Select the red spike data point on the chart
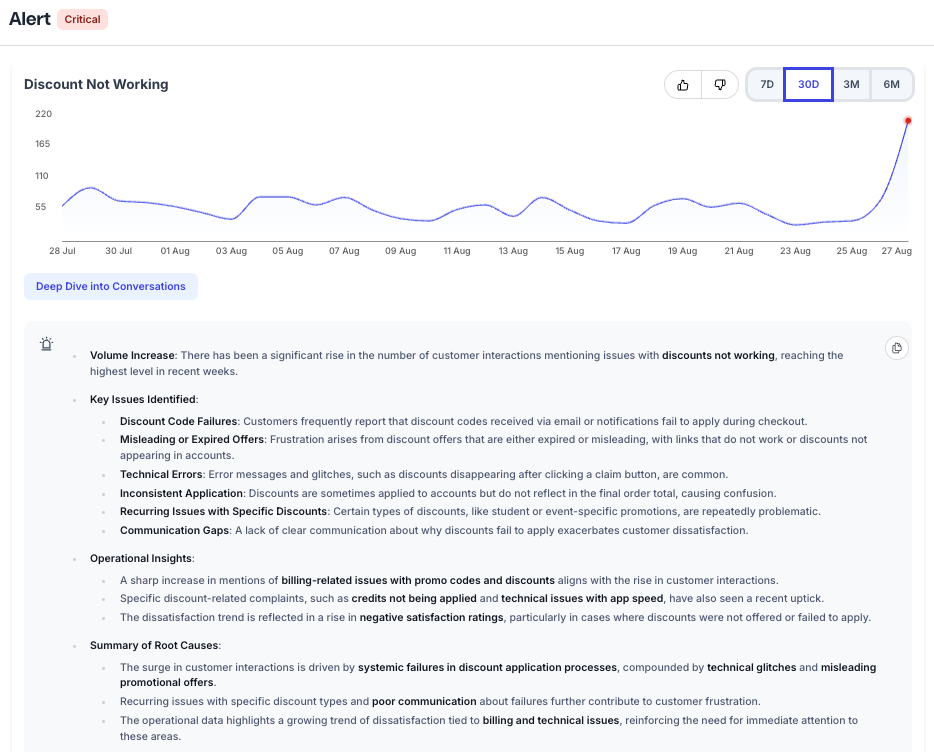This screenshot has height=752, width=934. point(908,120)
